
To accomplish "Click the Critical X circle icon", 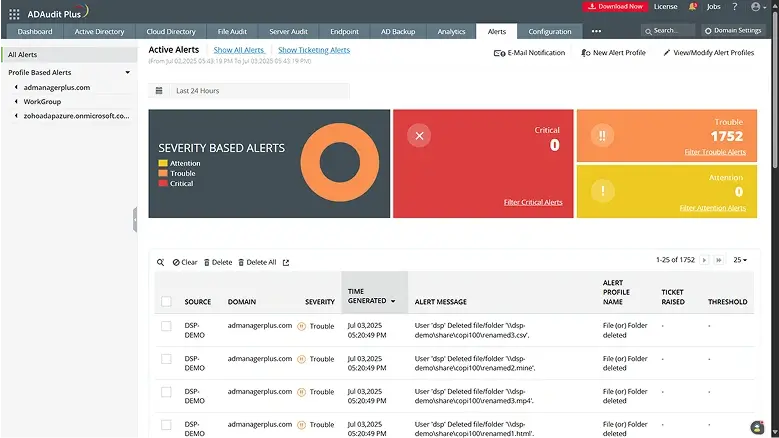I will point(419,136).
